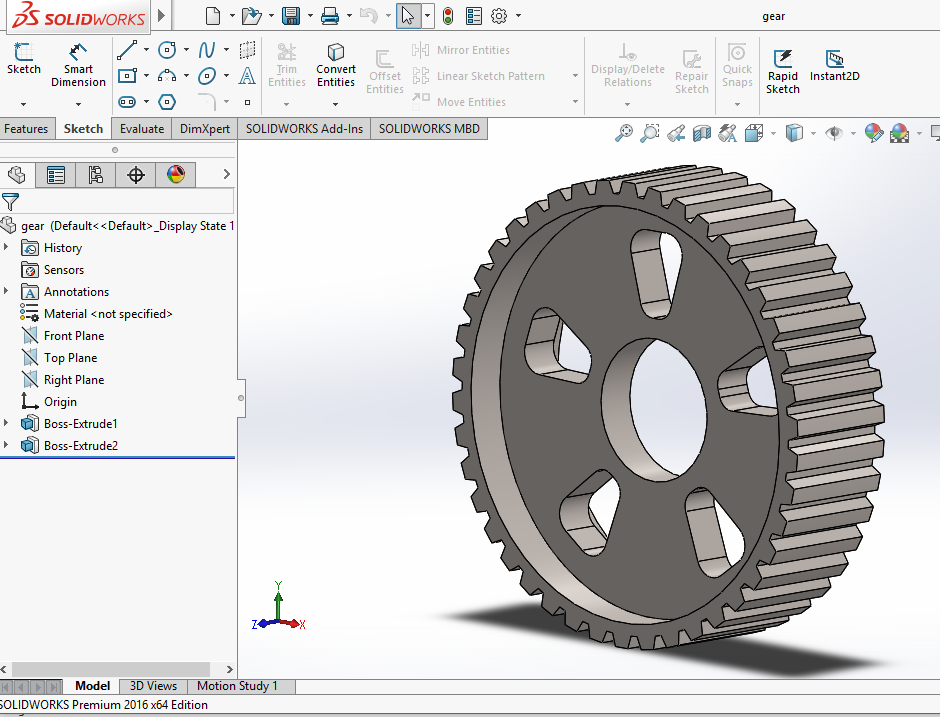Open the ConfigurationManager tab icon
Image resolution: width=940 pixels, height=717 pixels.
(96, 175)
